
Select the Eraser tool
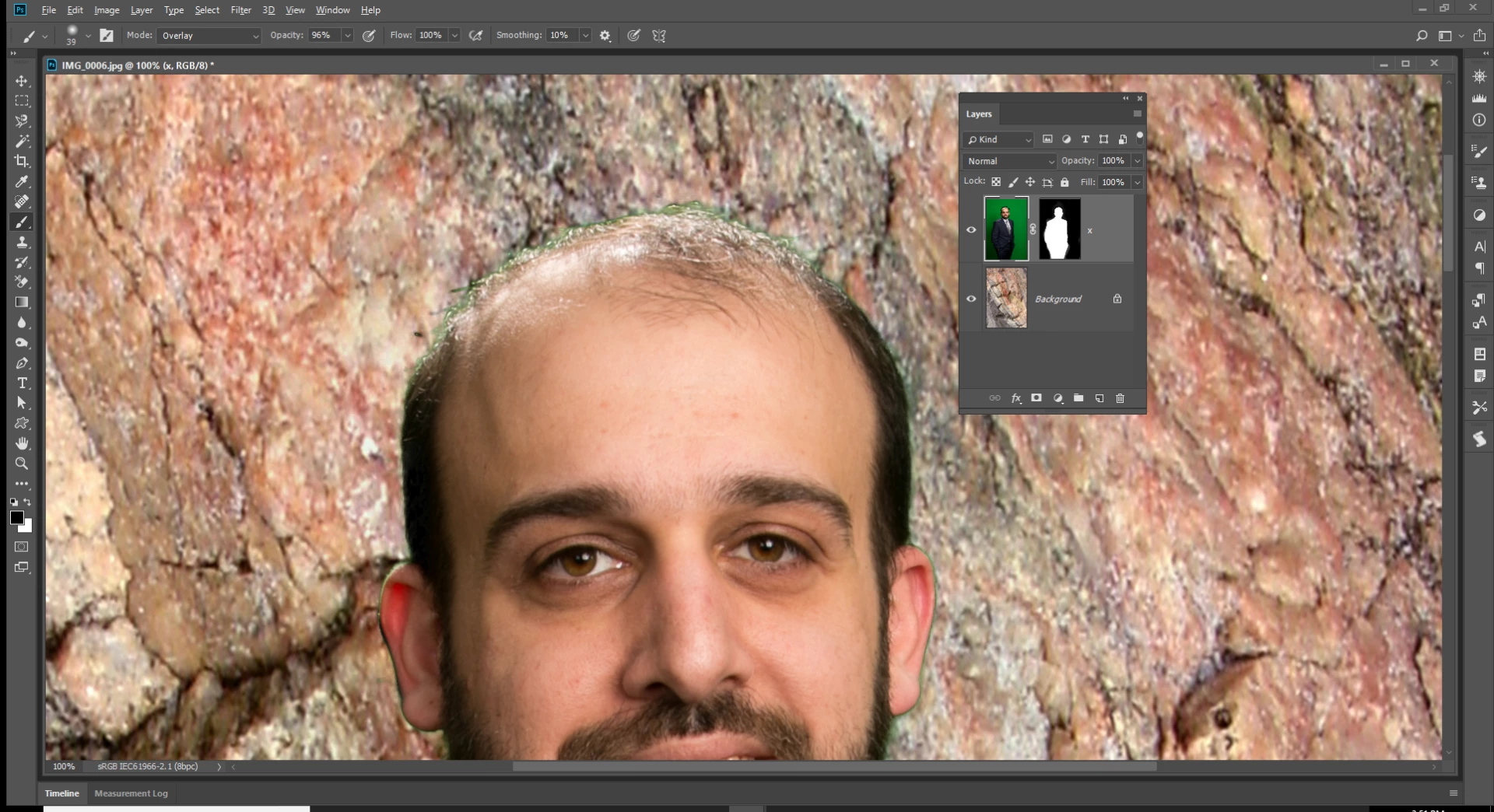[x=22, y=282]
